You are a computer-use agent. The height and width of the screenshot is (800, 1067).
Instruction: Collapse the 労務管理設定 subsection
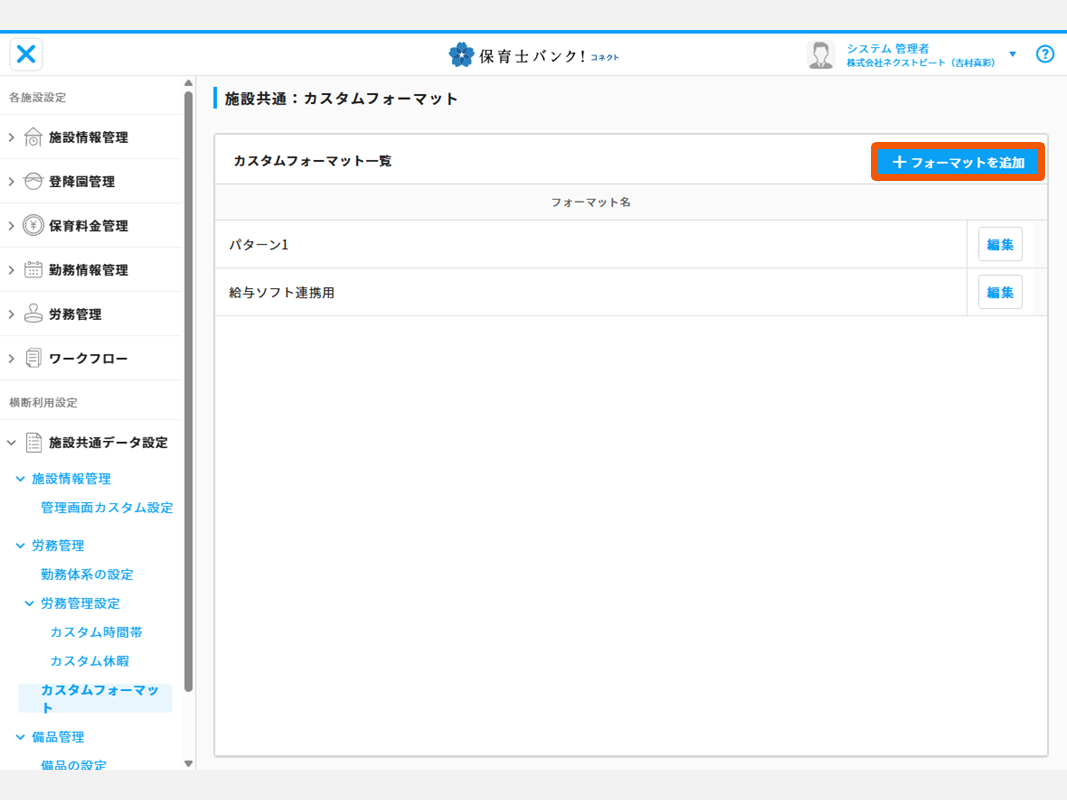(30, 604)
